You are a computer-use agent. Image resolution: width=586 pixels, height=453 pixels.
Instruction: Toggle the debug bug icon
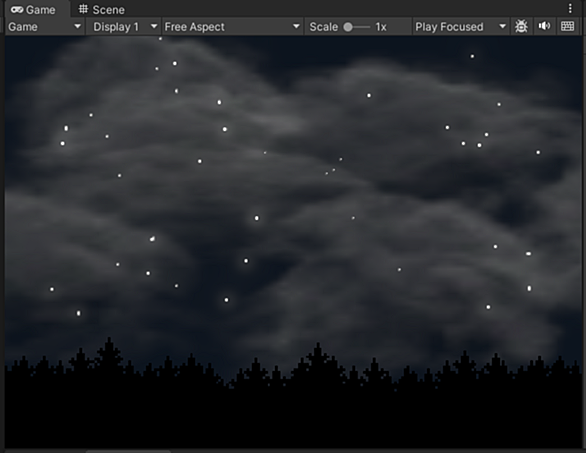[x=521, y=27]
